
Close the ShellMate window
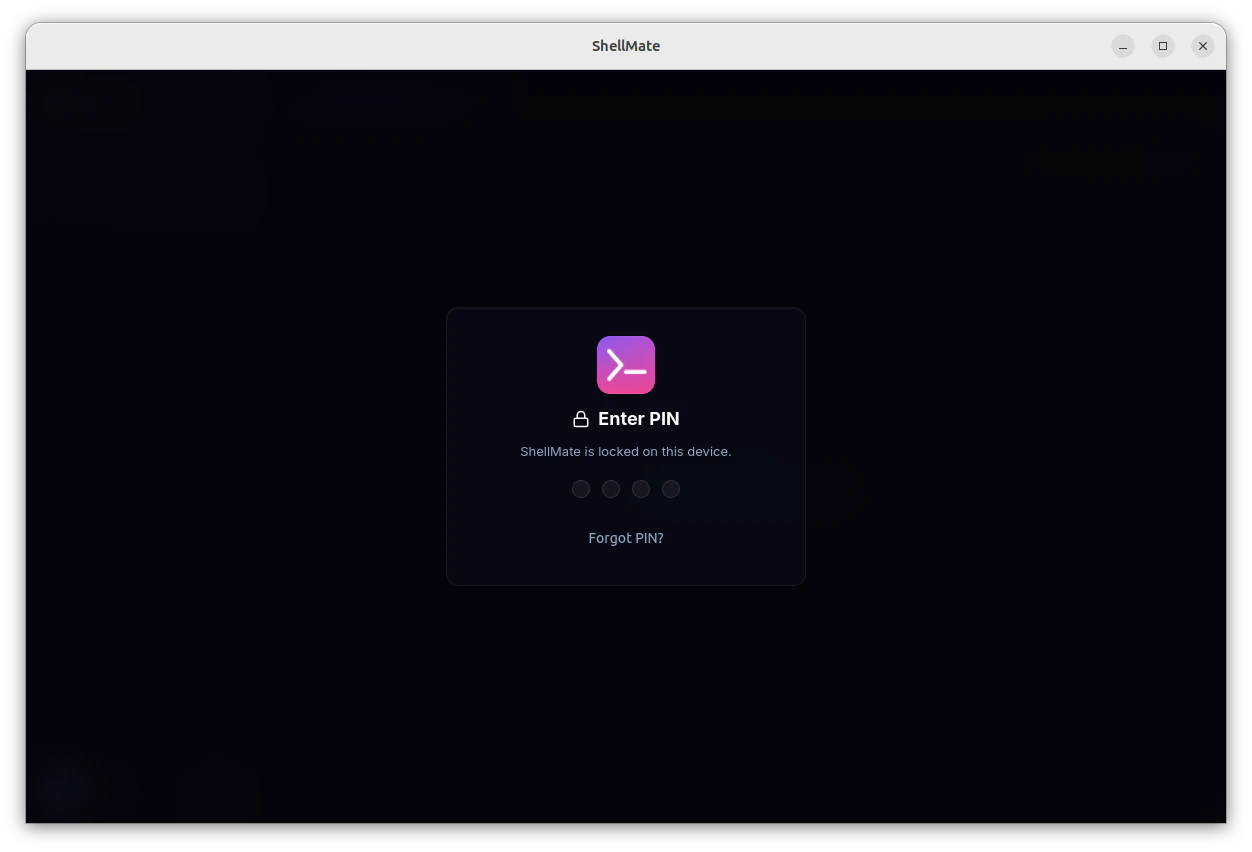[x=1203, y=46]
